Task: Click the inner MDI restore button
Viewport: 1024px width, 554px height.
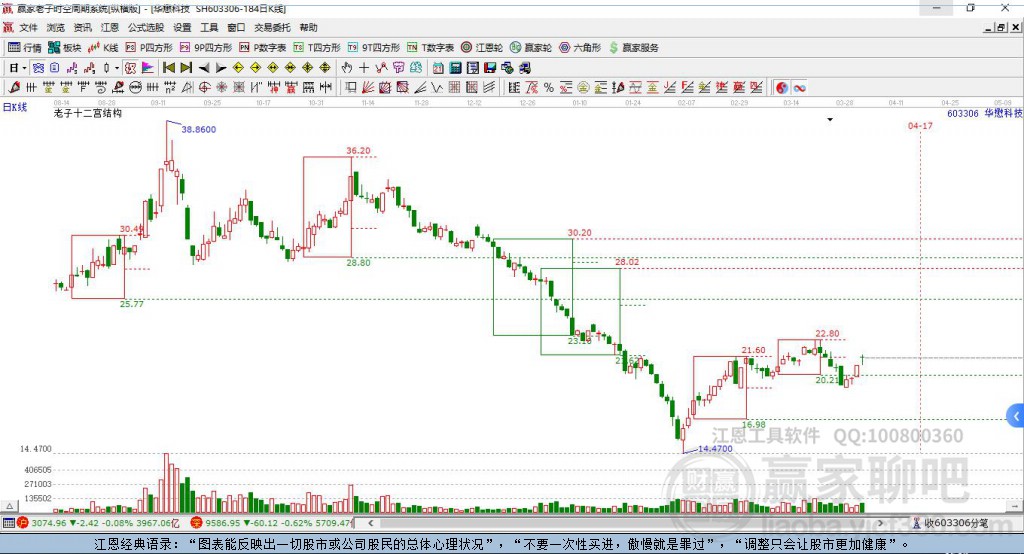Action: click(1001, 27)
